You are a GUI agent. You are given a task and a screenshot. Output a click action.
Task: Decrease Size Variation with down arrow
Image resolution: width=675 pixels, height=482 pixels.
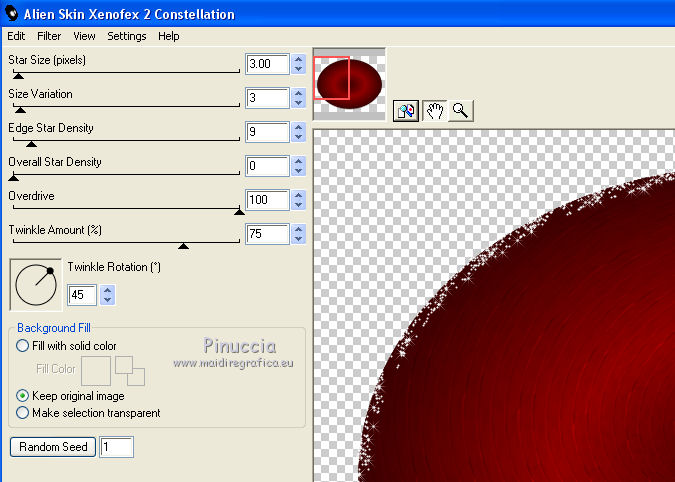coord(298,103)
